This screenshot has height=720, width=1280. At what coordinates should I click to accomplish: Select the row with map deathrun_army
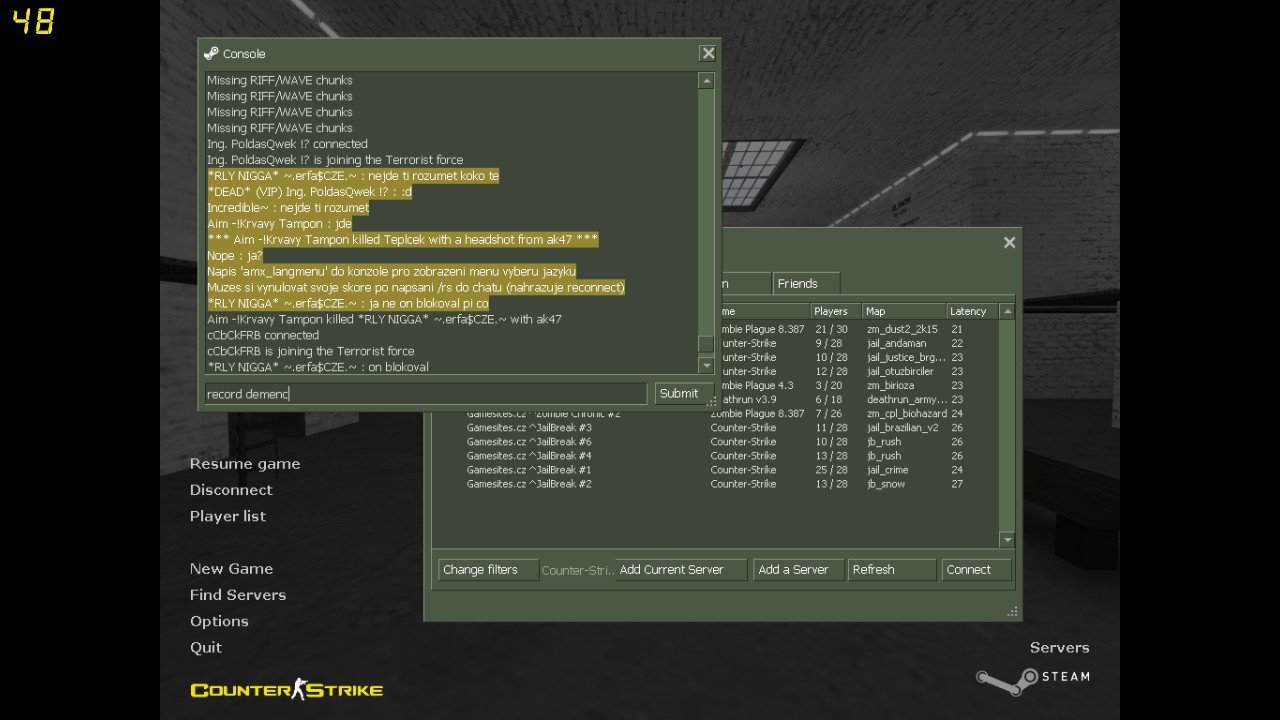pyautogui.click(x=858, y=399)
